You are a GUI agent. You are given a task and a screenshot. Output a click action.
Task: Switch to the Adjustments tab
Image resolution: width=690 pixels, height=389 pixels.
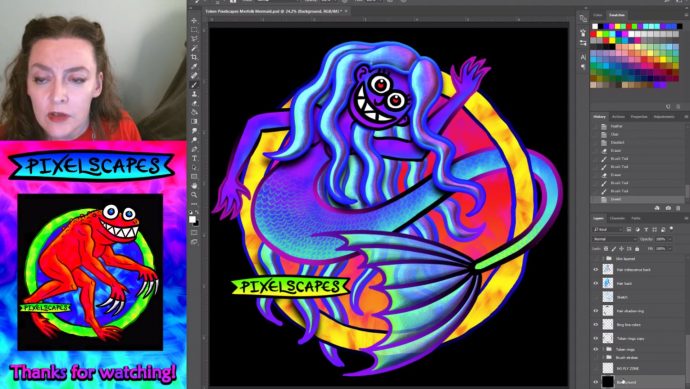(x=664, y=117)
